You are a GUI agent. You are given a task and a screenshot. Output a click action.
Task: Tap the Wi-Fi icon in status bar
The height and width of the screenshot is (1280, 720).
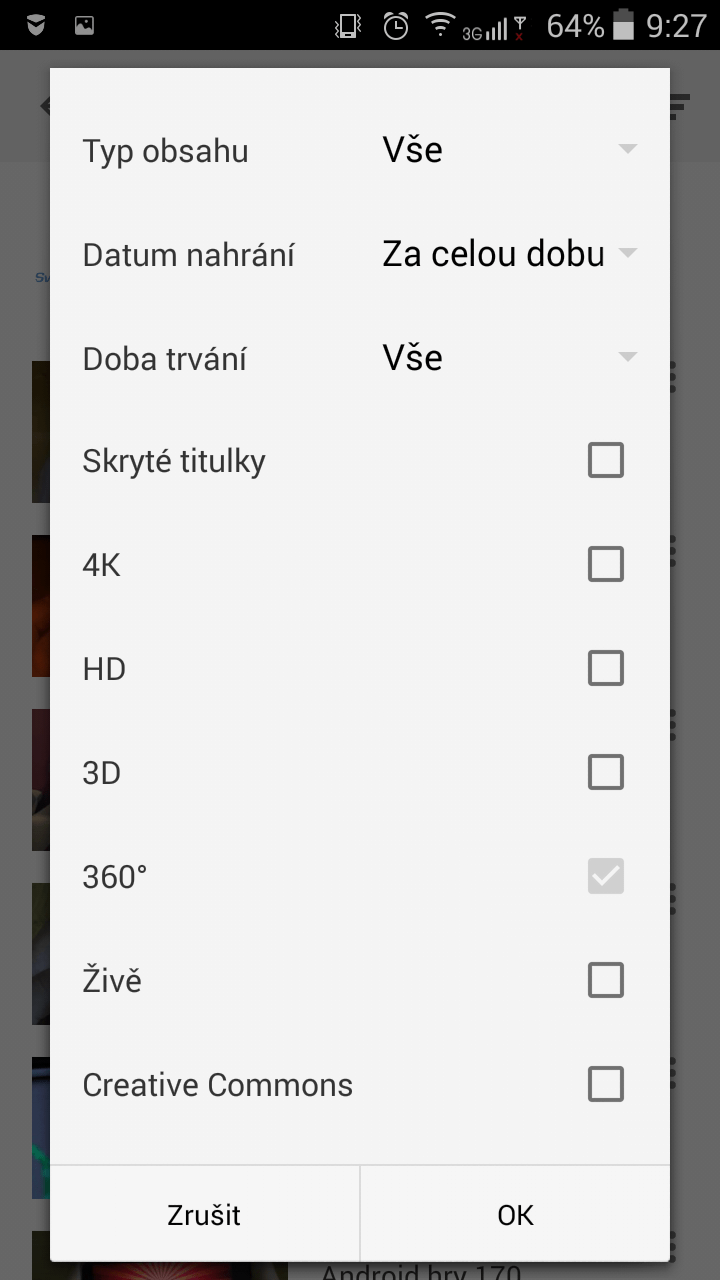click(439, 24)
